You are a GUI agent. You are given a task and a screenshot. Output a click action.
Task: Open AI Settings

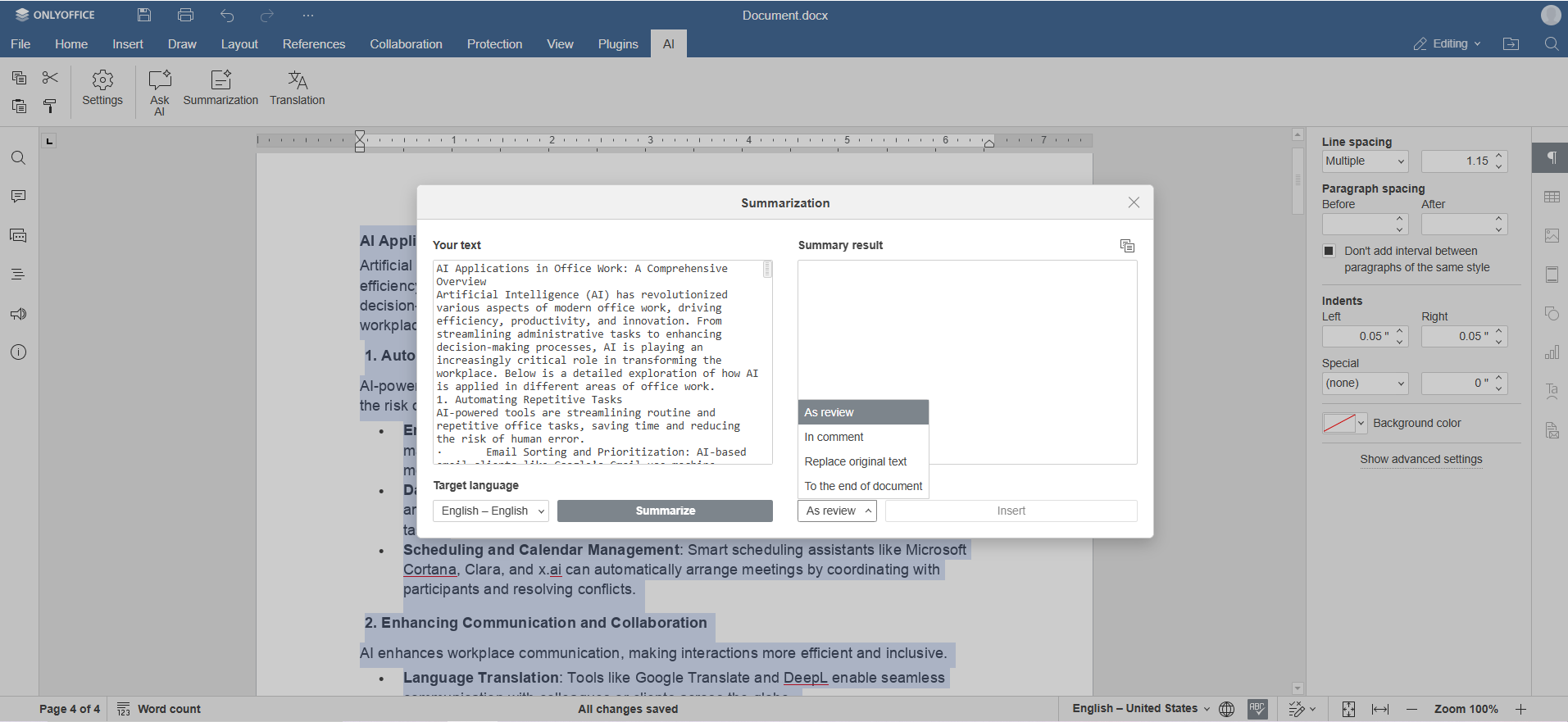pyautogui.click(x=102, y=89)
